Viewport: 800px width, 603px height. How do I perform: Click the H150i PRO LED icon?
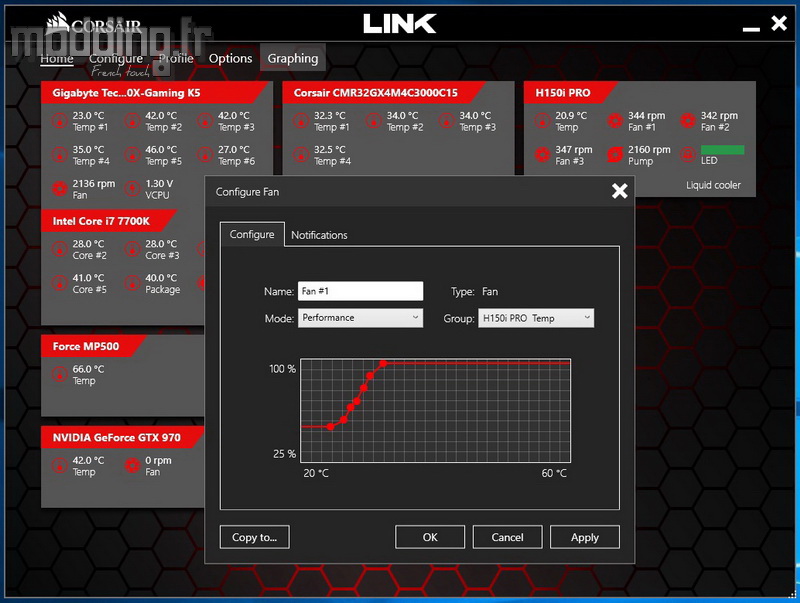(x=688, y=155)
